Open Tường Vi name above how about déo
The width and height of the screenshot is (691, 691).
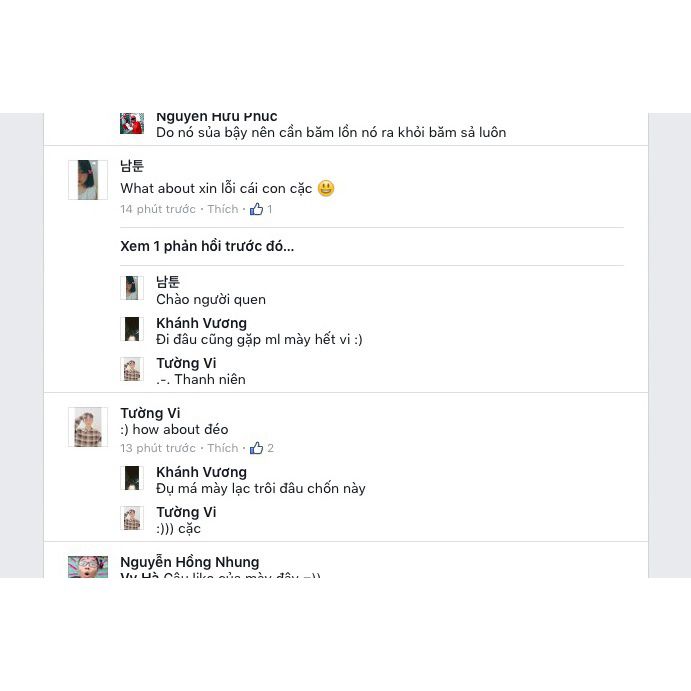tap(150, 413)
